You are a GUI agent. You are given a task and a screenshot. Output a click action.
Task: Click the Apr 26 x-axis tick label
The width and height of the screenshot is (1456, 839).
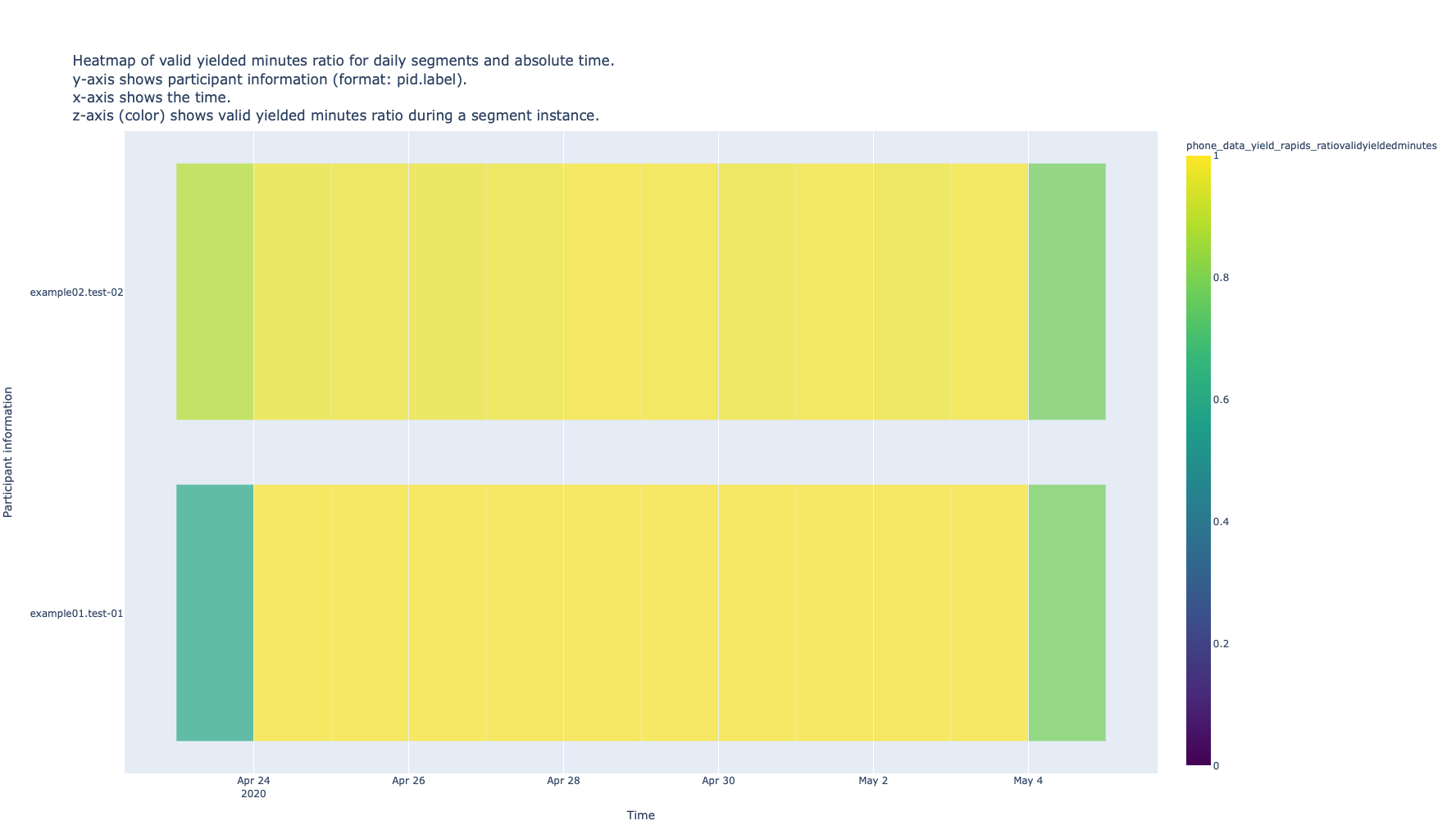[408, 781]
